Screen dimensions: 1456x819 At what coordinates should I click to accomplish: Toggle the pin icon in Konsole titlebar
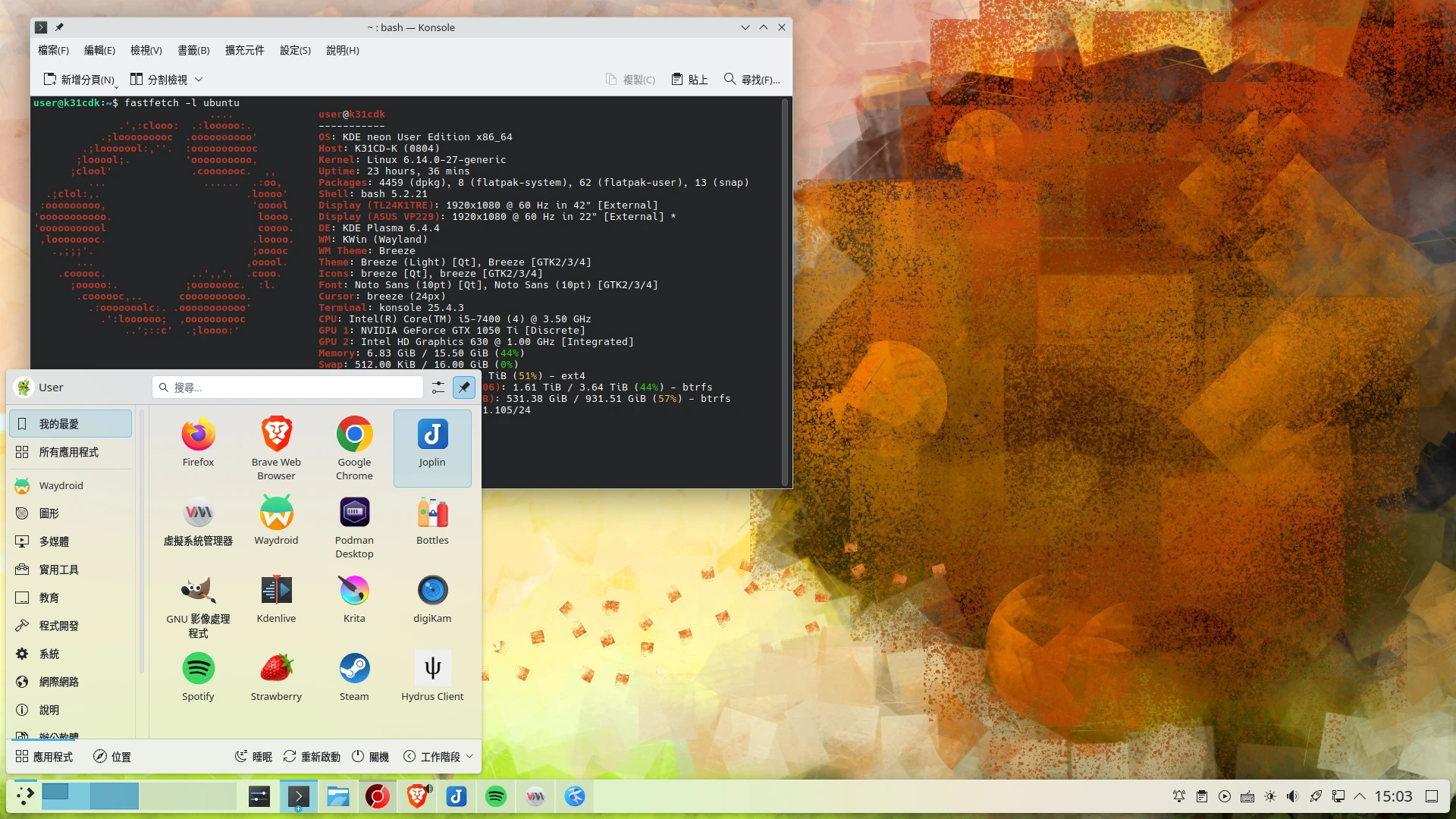click(x=59, y=27)
